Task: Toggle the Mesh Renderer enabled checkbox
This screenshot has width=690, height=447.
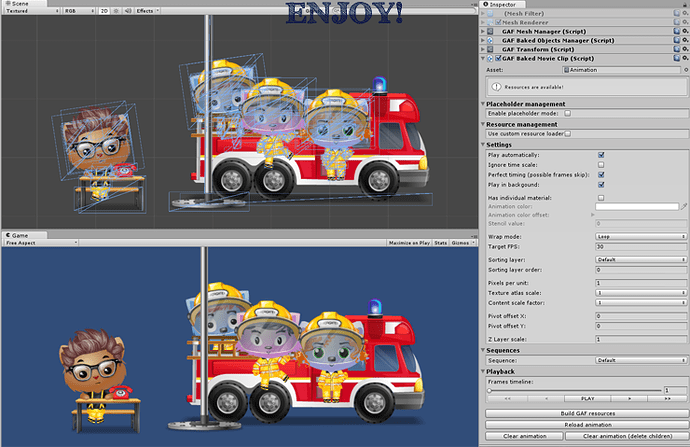Action: tap(498, 22)
